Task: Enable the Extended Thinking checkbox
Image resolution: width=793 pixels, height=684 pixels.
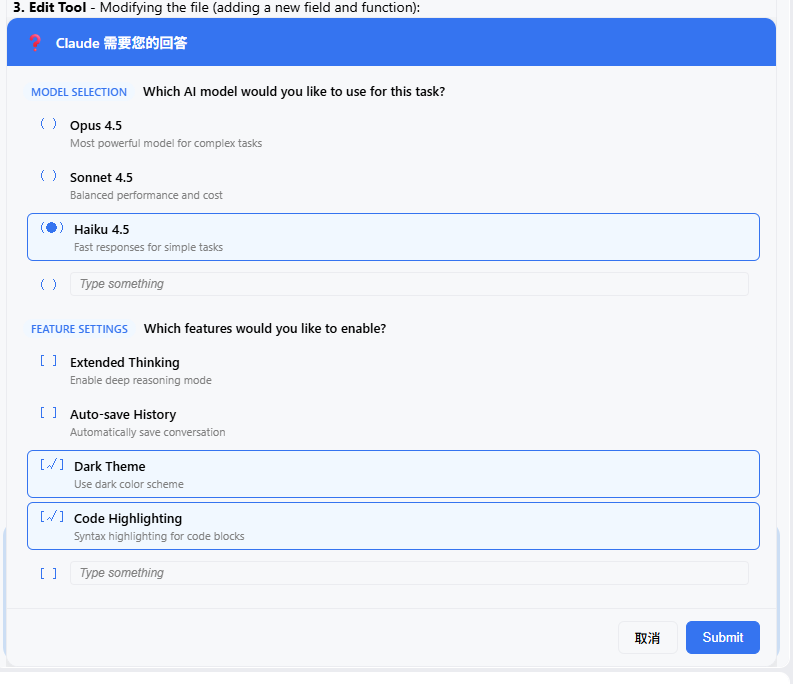Action: tap(49, 361)
